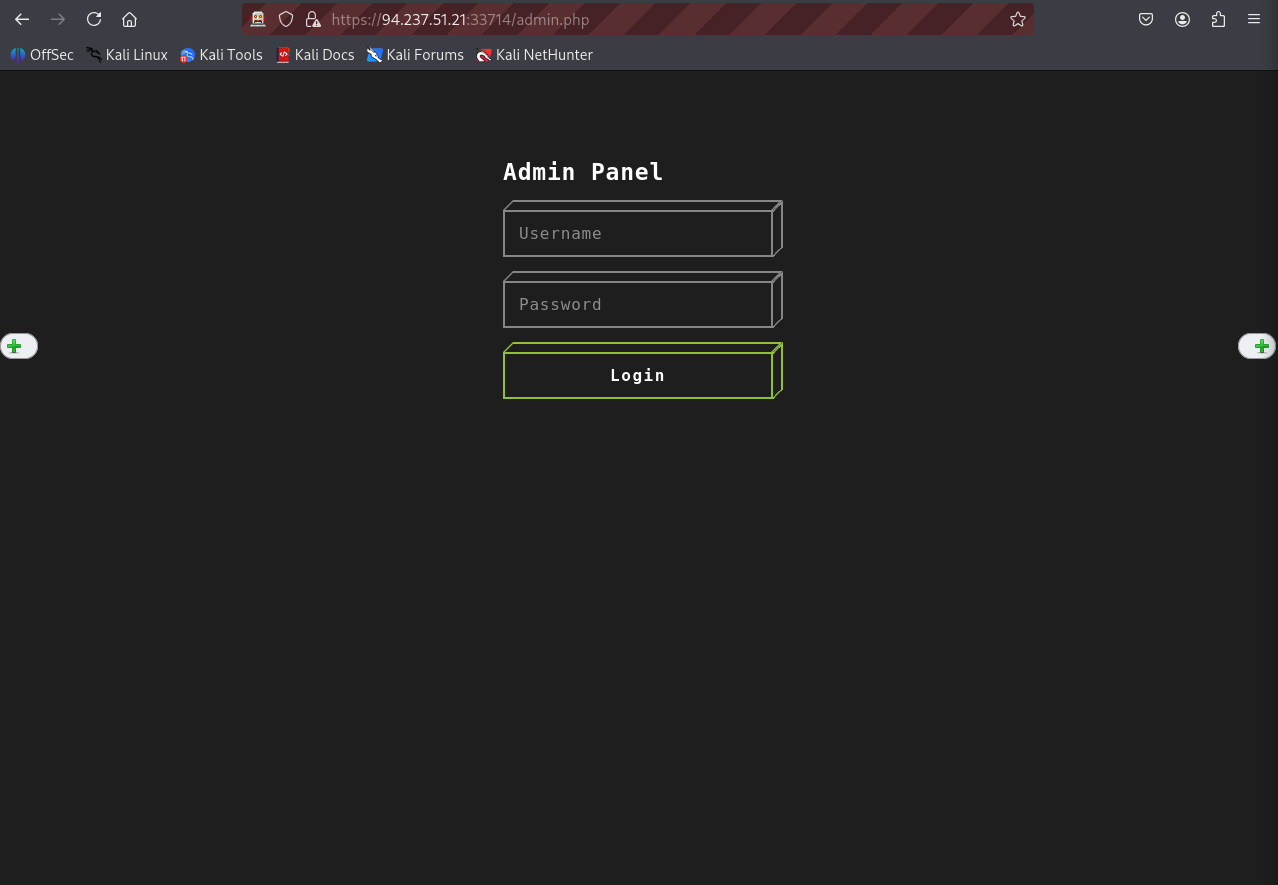
Task: Click the tracking protection shield icon
Action: pyautogui.click(x=286, y=19)
